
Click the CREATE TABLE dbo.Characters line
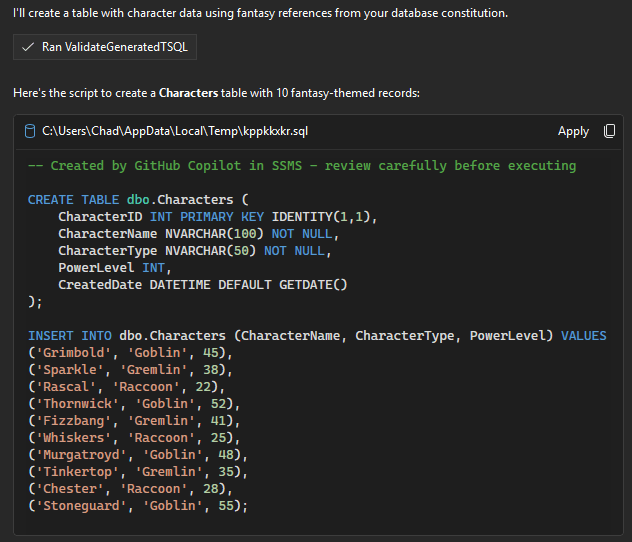point(138,199)
